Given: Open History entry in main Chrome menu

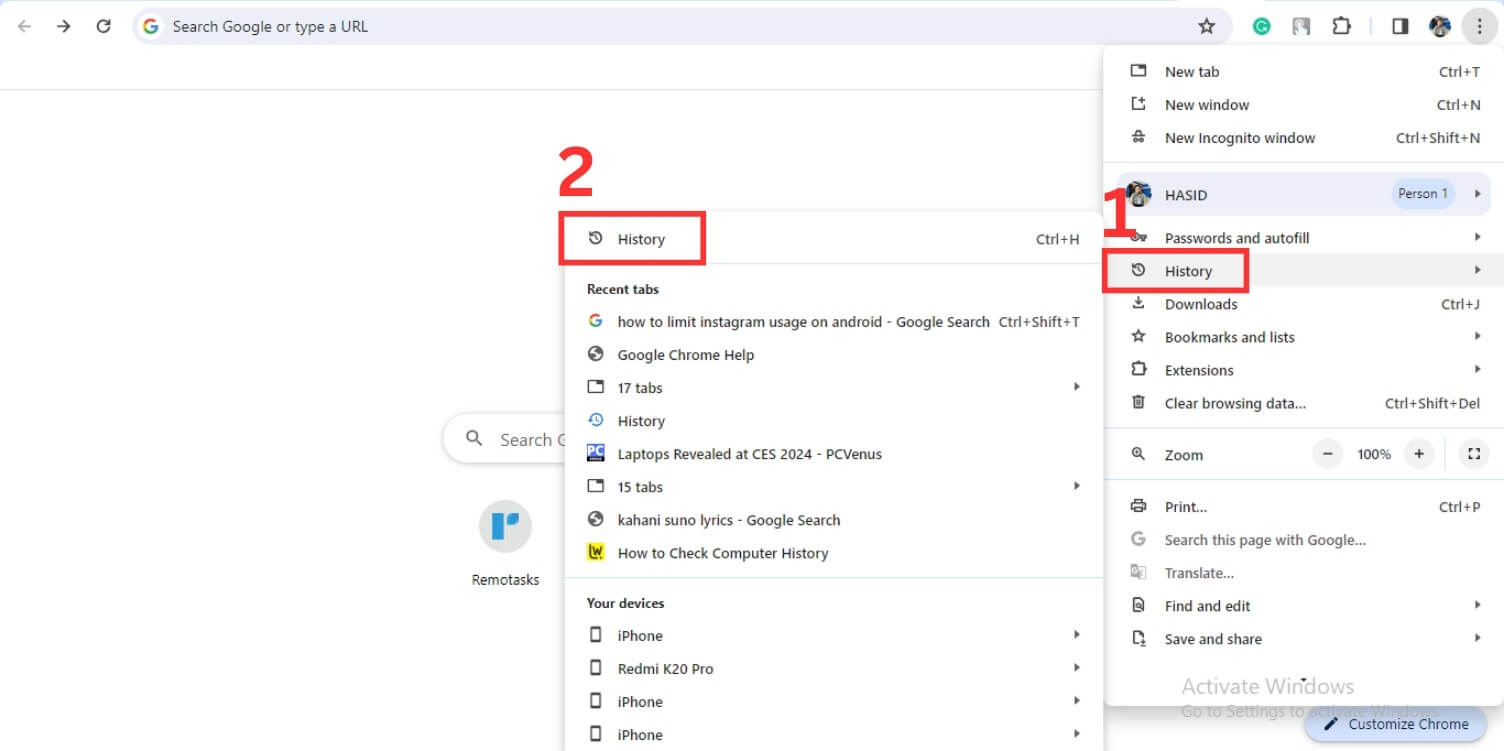Looking at the screenshot, I should (1303, 271).
